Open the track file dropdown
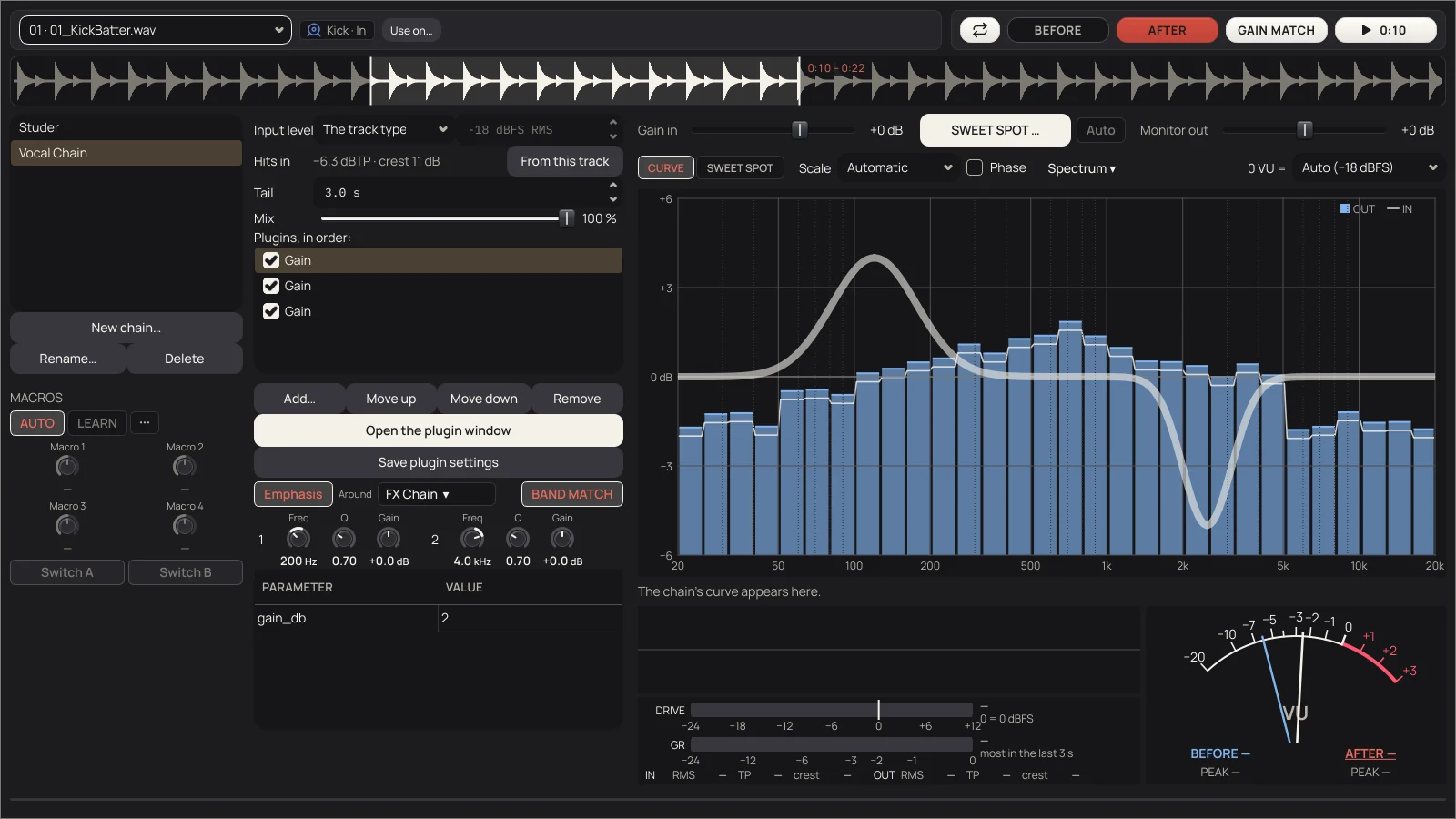 click(x=156, y=30)
